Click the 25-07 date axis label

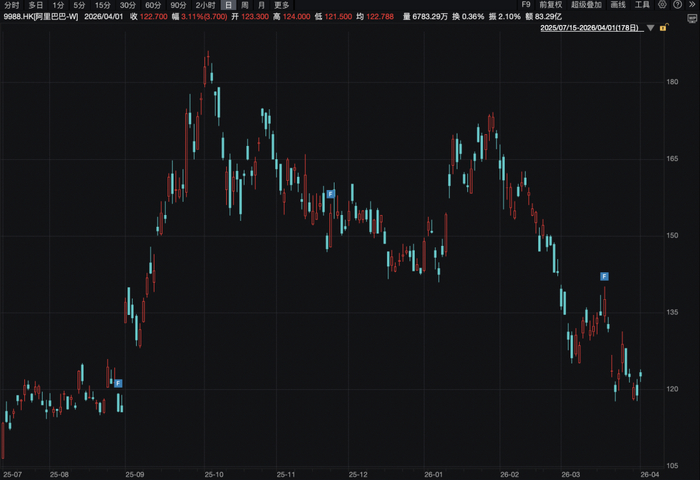click(12, 475)
